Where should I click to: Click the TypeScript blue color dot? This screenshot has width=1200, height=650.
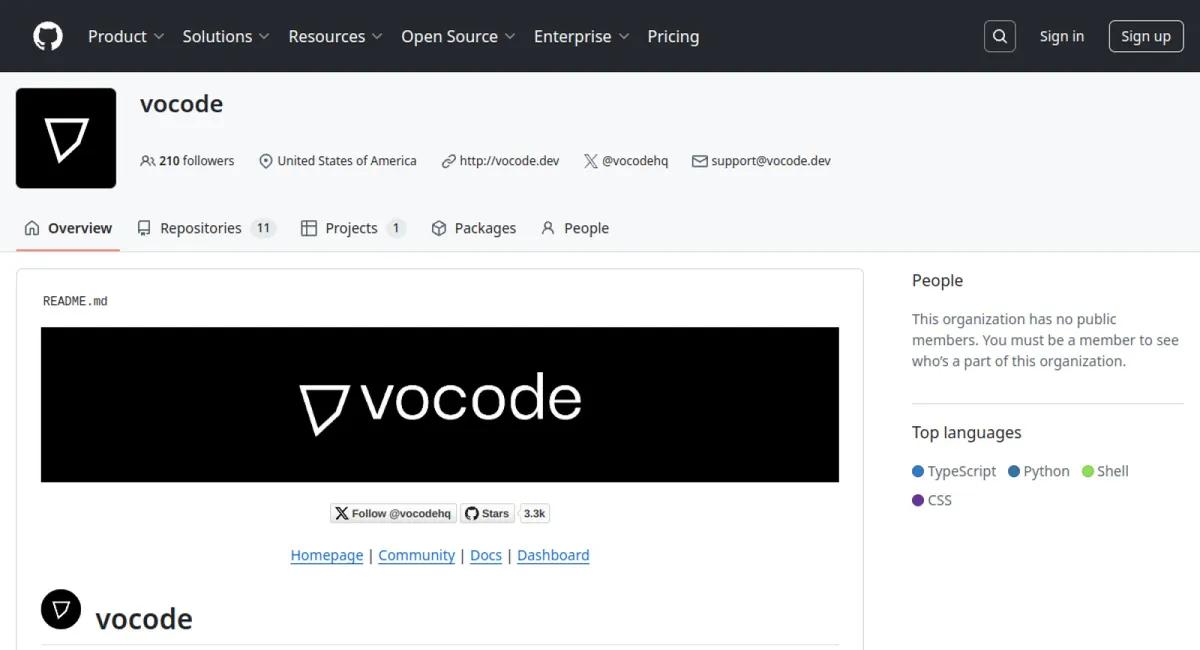point(918,471)
